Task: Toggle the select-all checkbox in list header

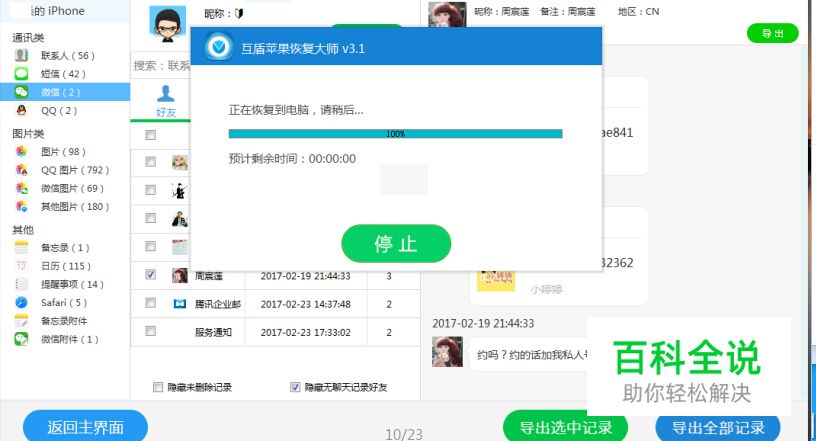Action: click(x=150, y=135)
